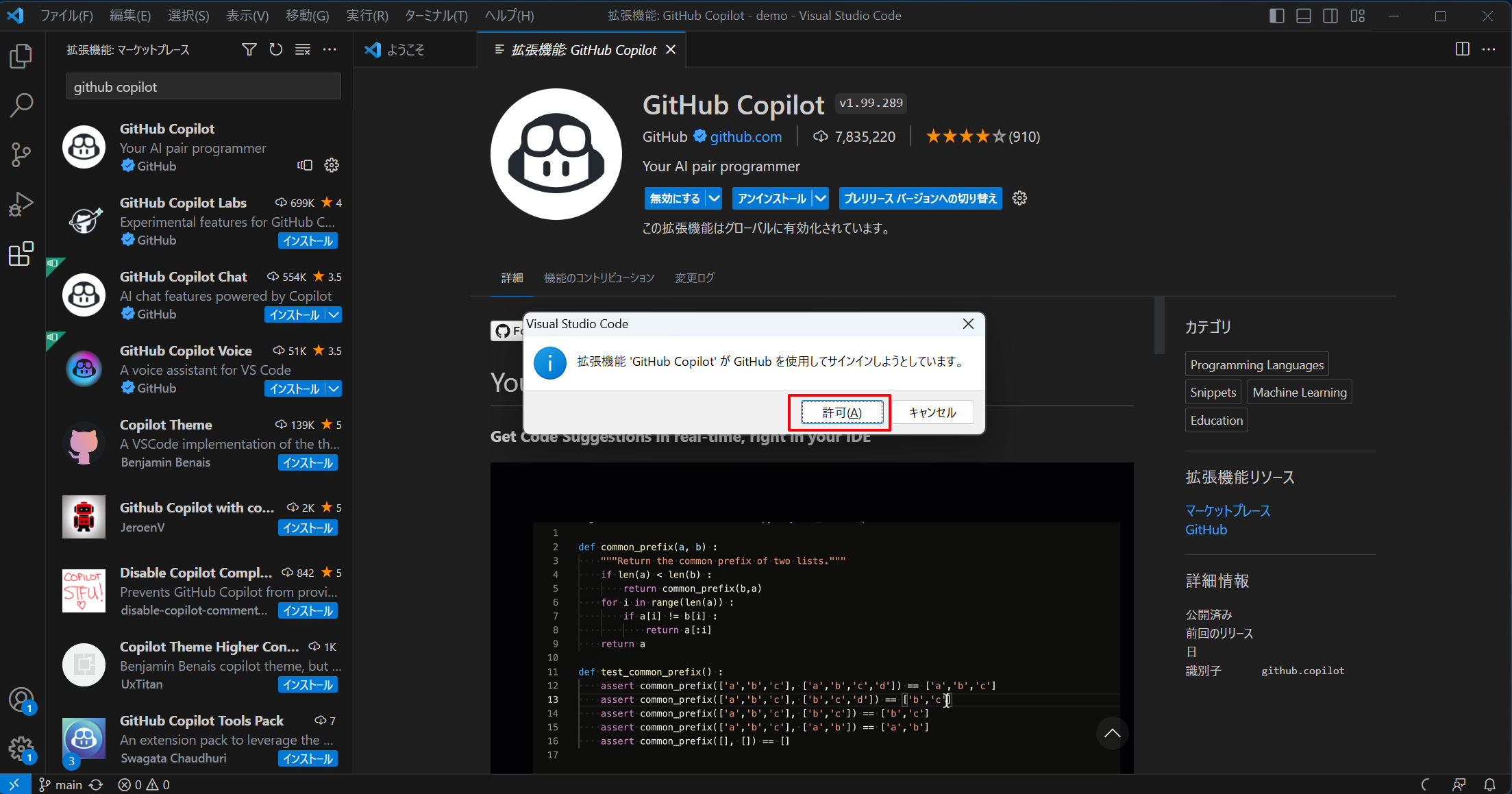Open the Accounts menu in the activity bar
Screen dimensions: 1512x794
(21, 700)
